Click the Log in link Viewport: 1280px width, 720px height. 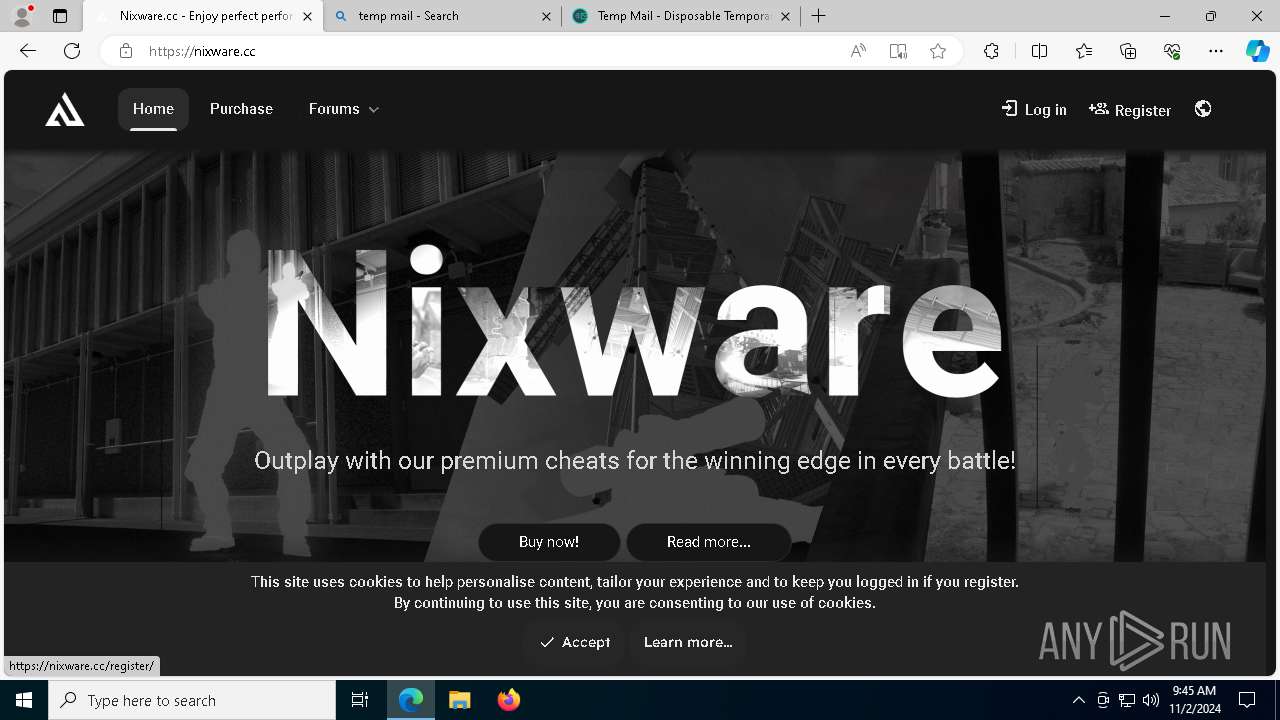tap(1034, 109)
